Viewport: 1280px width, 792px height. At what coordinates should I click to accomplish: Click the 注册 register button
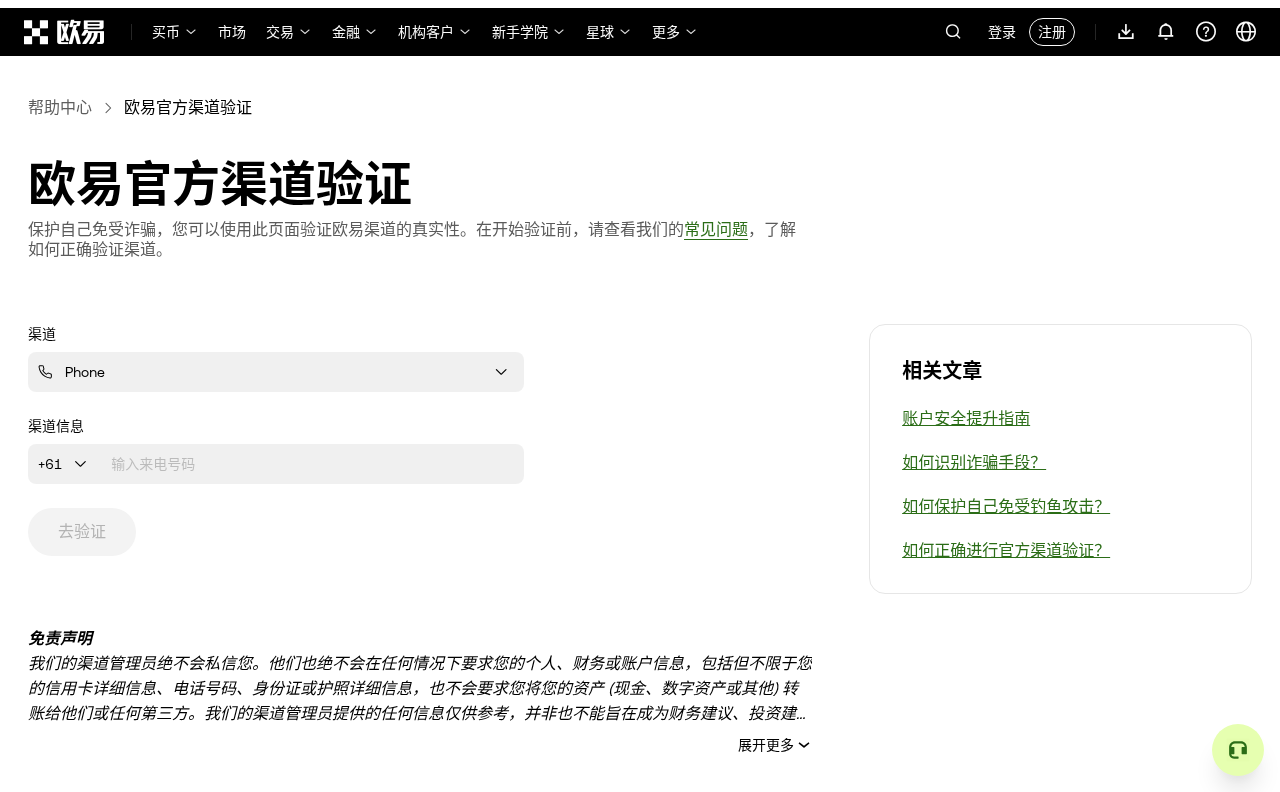[x=1052, y=32]
